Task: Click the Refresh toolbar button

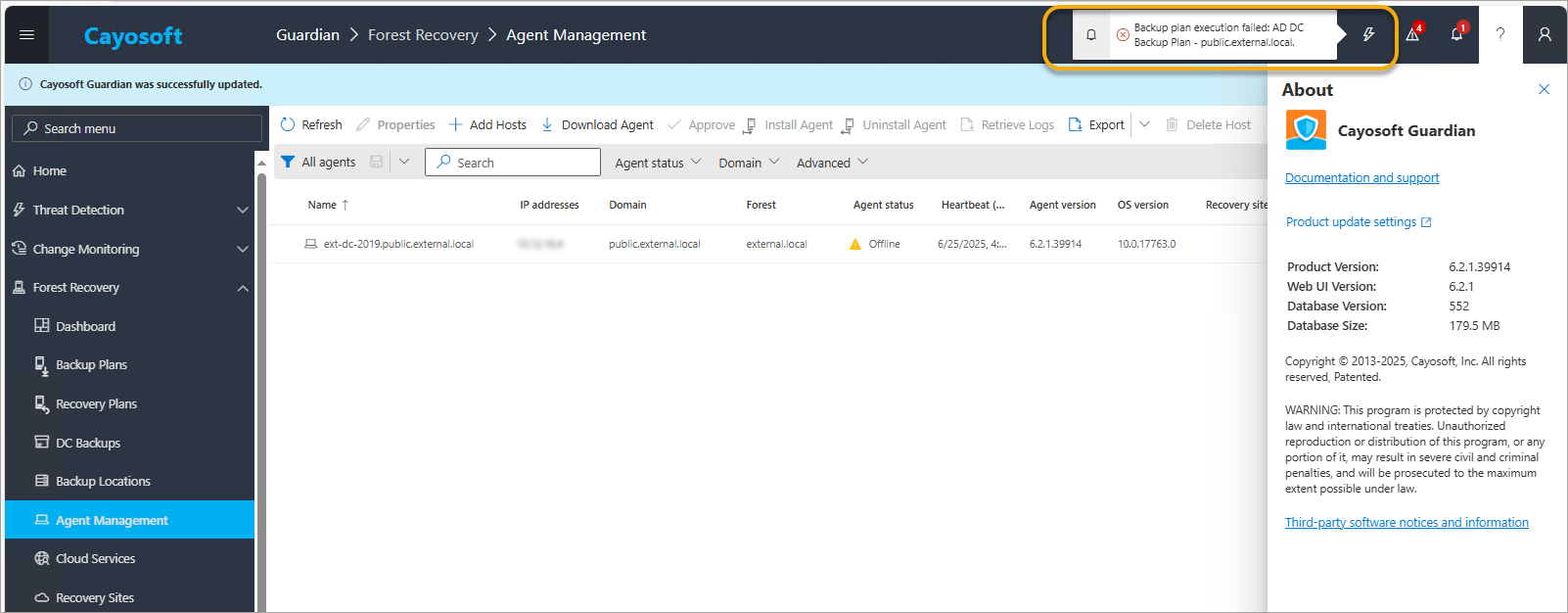Action: pos(311,125)
